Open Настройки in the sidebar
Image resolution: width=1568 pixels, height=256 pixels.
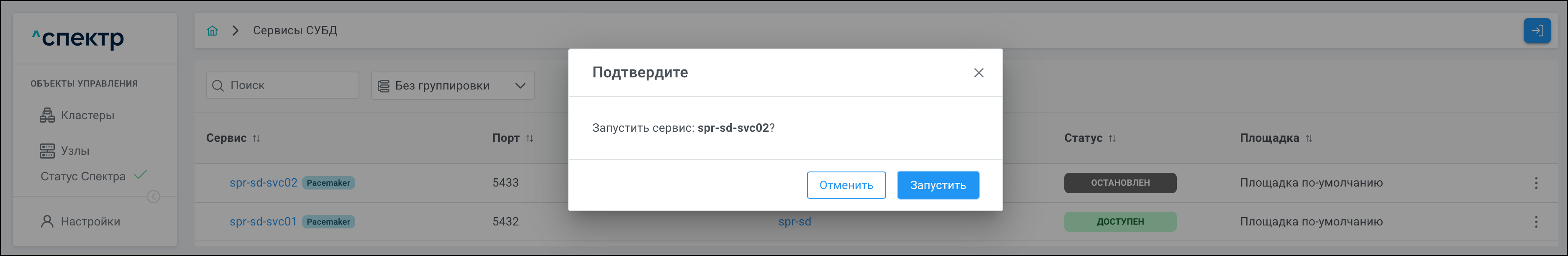[90, 222]
